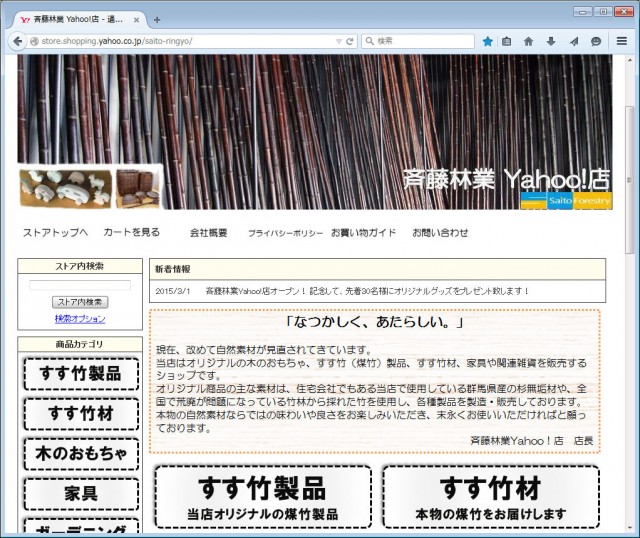
Task: Open 会社概要 navigation link
Action: pyautogui.click(x=209, y=233)
